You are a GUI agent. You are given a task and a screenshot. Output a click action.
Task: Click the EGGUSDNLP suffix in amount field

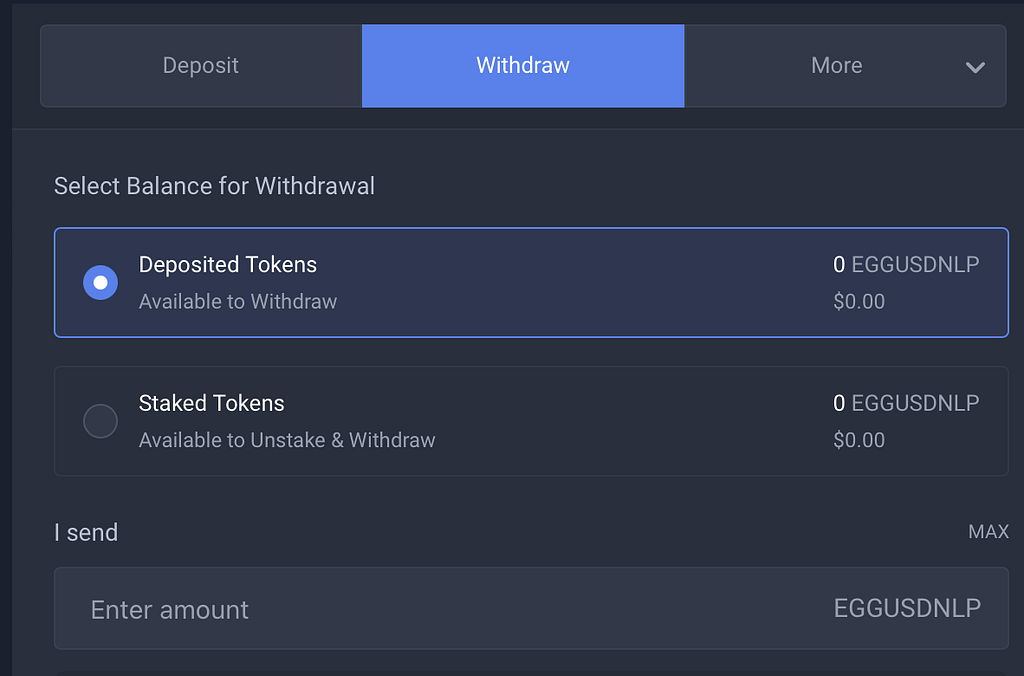tap(907, 608)
